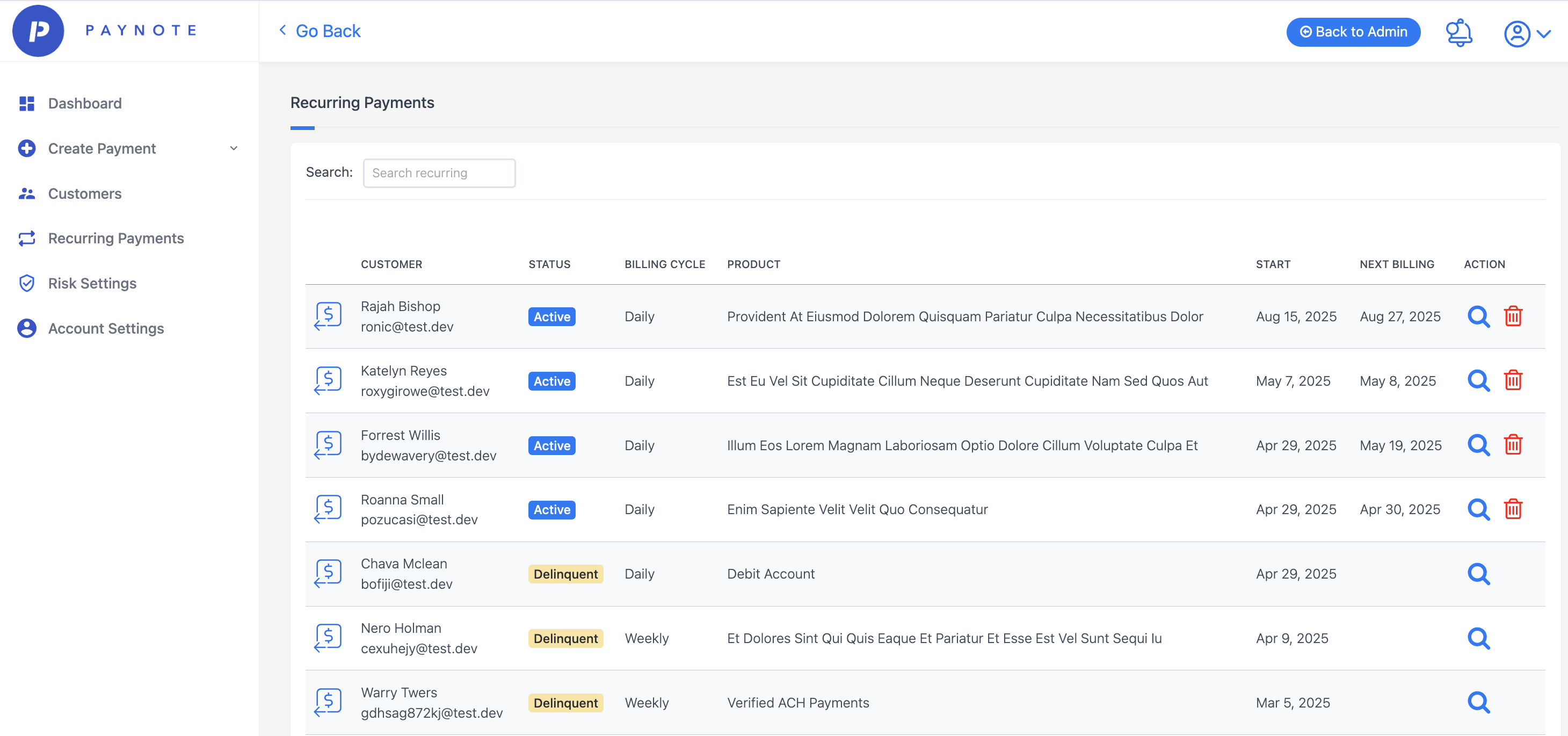
Task: Click the customer name Forrest Willis
Action: [x=401, y=435]
